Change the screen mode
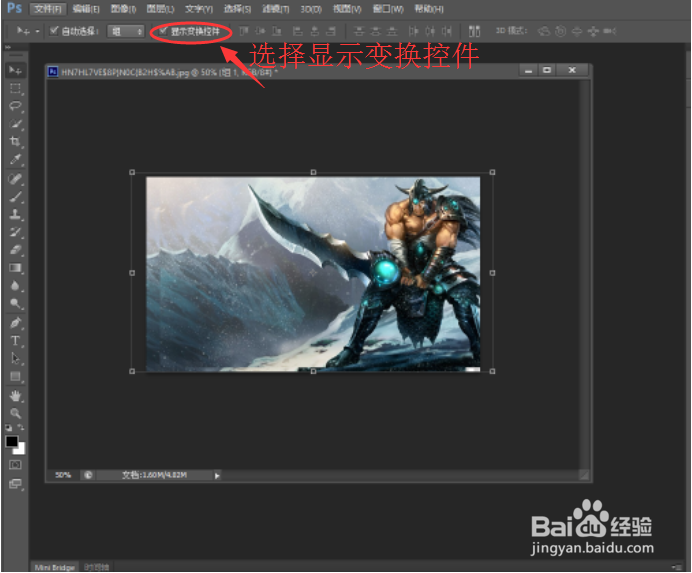The width and height of the screenshot is (692, 573). click(15, 484)
